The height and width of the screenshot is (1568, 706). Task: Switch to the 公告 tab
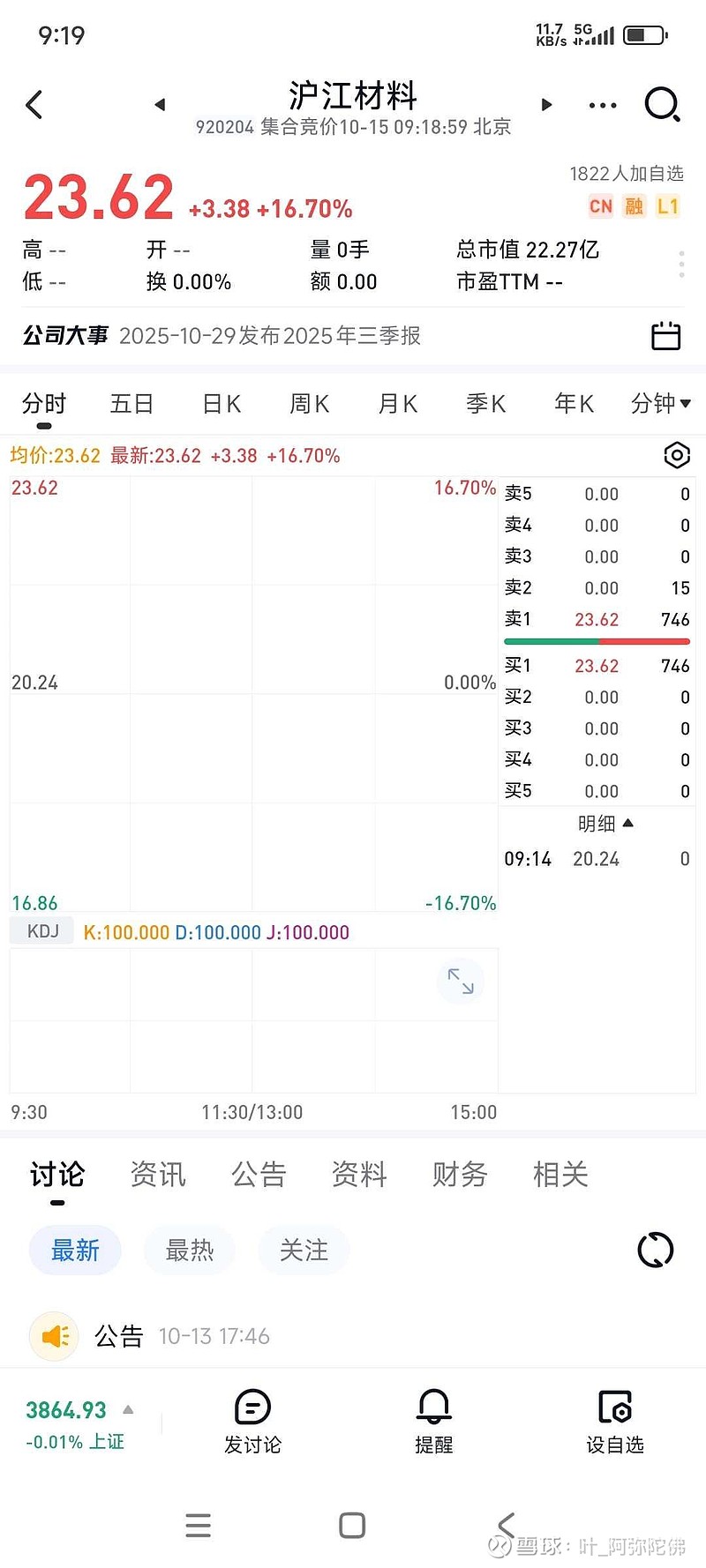point(259,1175)
